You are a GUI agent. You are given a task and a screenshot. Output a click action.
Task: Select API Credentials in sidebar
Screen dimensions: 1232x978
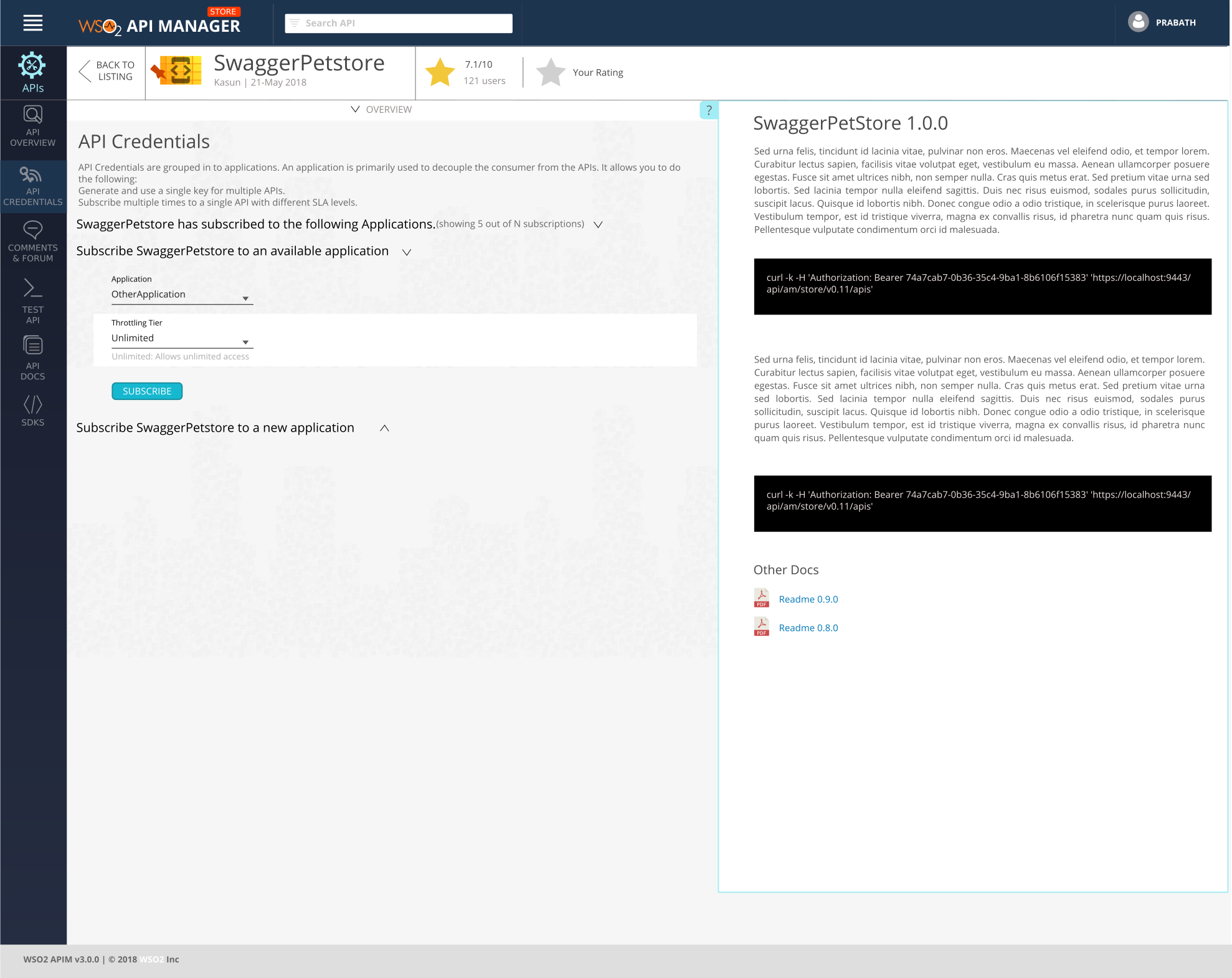32,187
